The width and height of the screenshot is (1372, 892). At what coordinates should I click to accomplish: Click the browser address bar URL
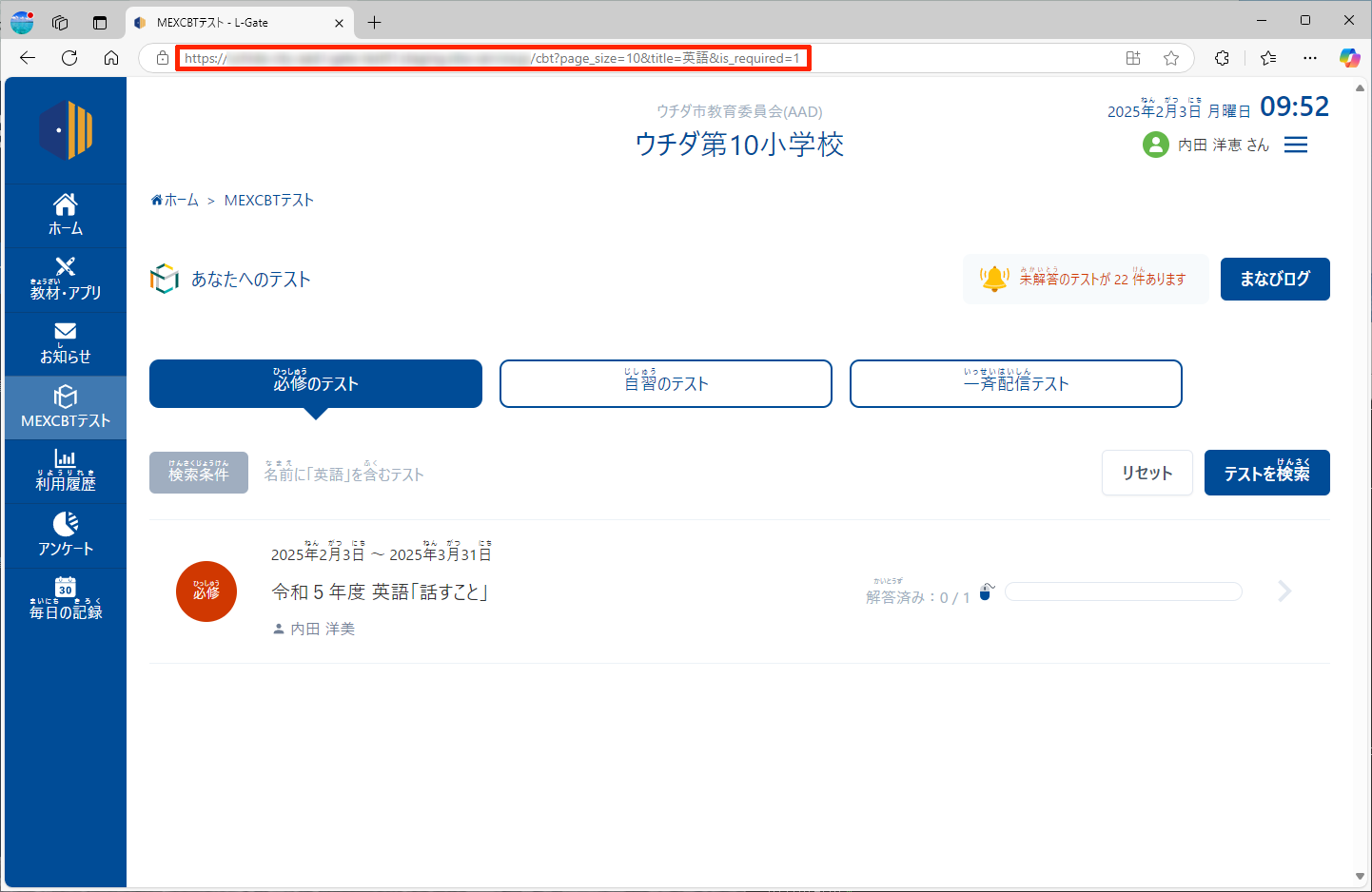[x=493, y=58]
